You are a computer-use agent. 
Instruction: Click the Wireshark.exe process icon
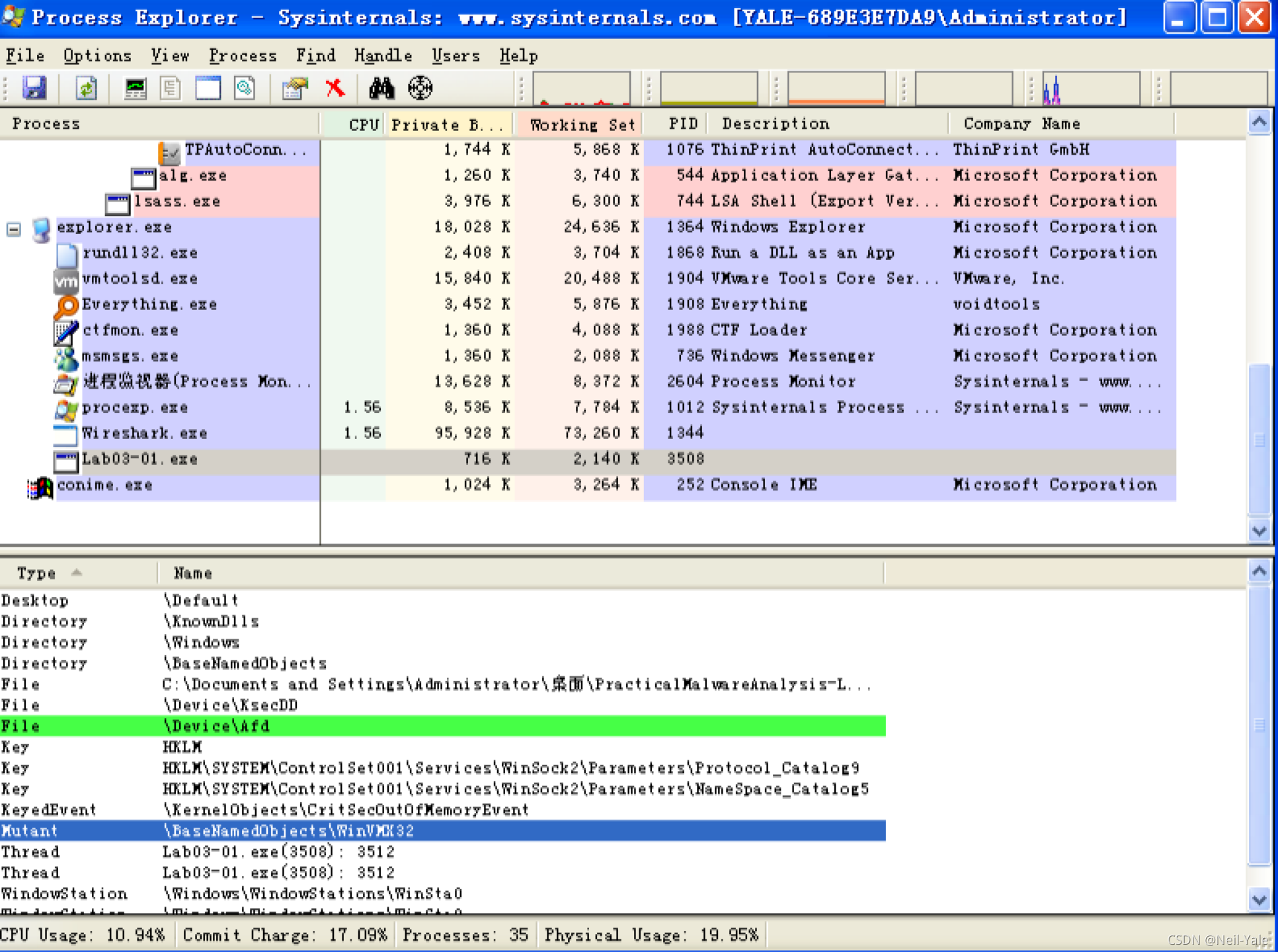tap(65, 436)
